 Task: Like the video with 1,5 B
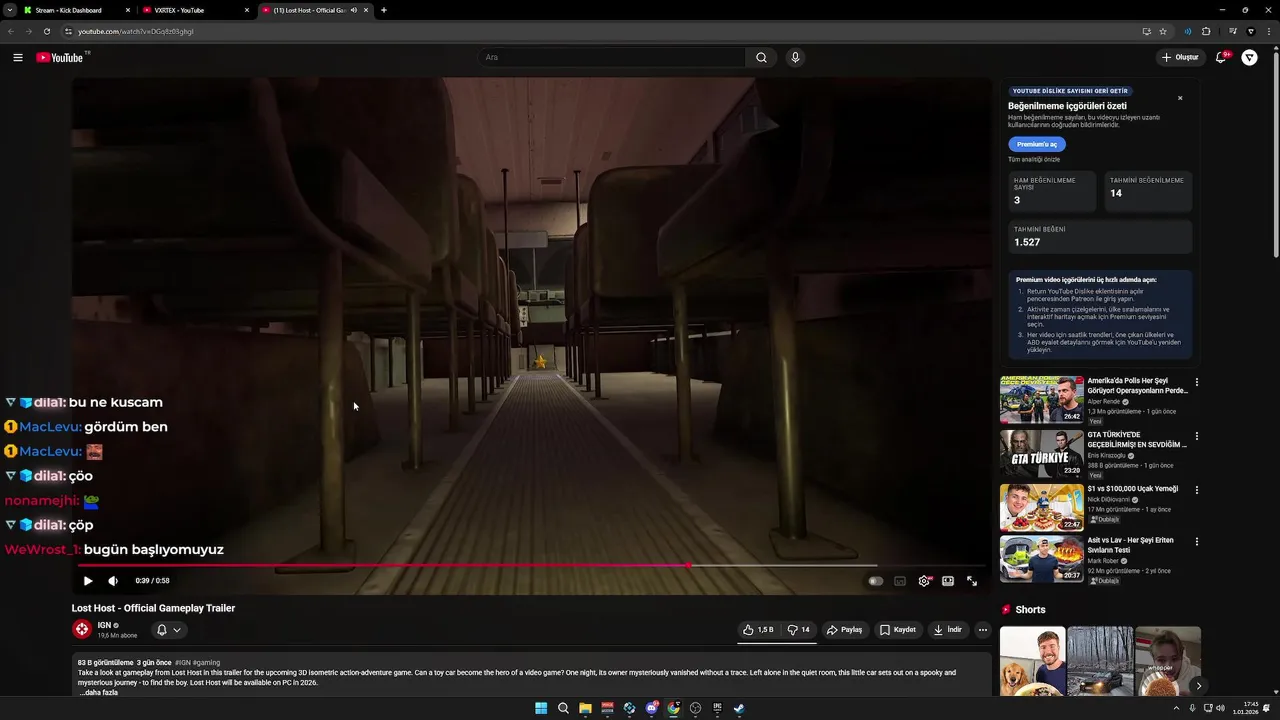click(758, 630)
